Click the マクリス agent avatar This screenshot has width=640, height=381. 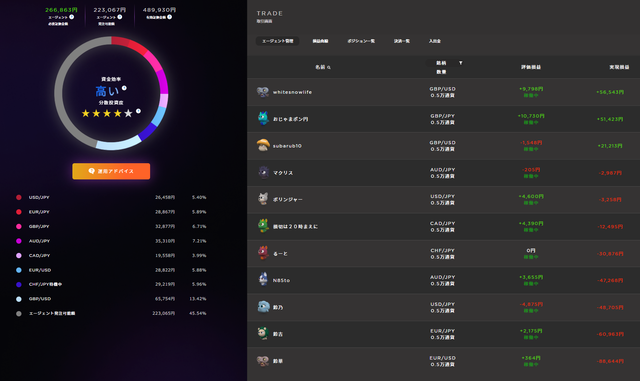pyautogui.click(x=263, y=172)
